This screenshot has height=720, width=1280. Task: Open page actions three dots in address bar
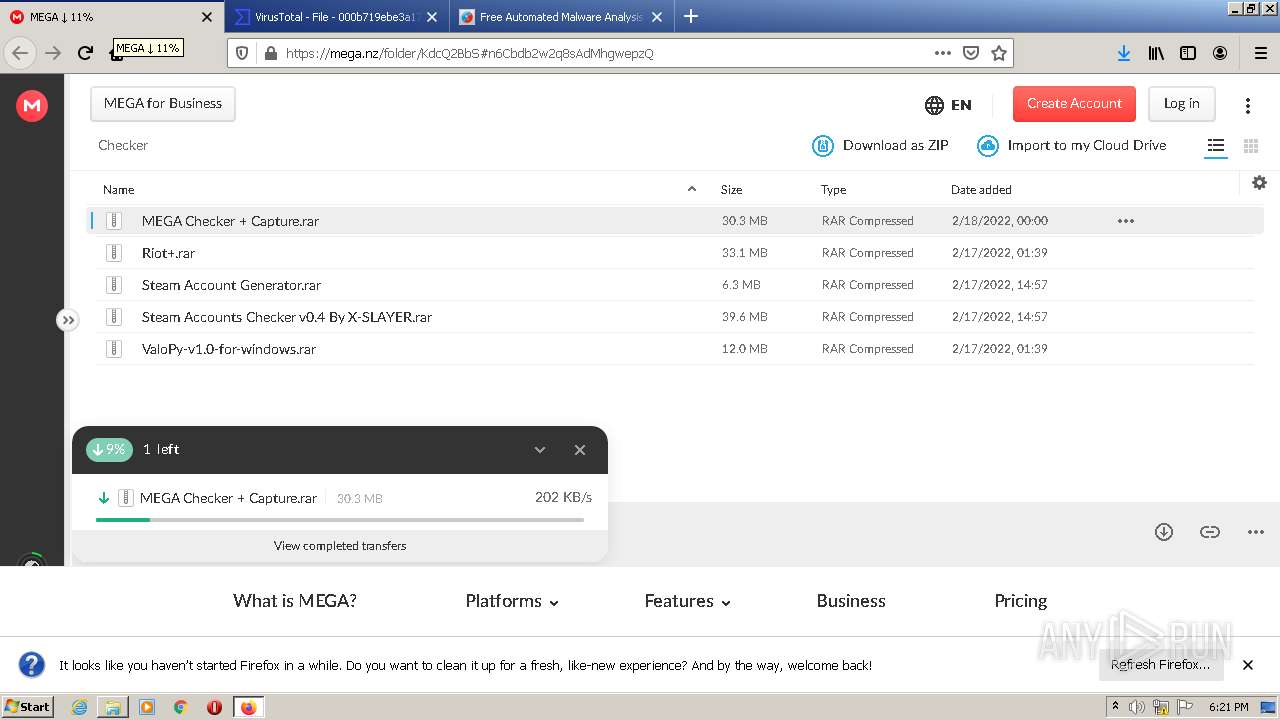943,53
